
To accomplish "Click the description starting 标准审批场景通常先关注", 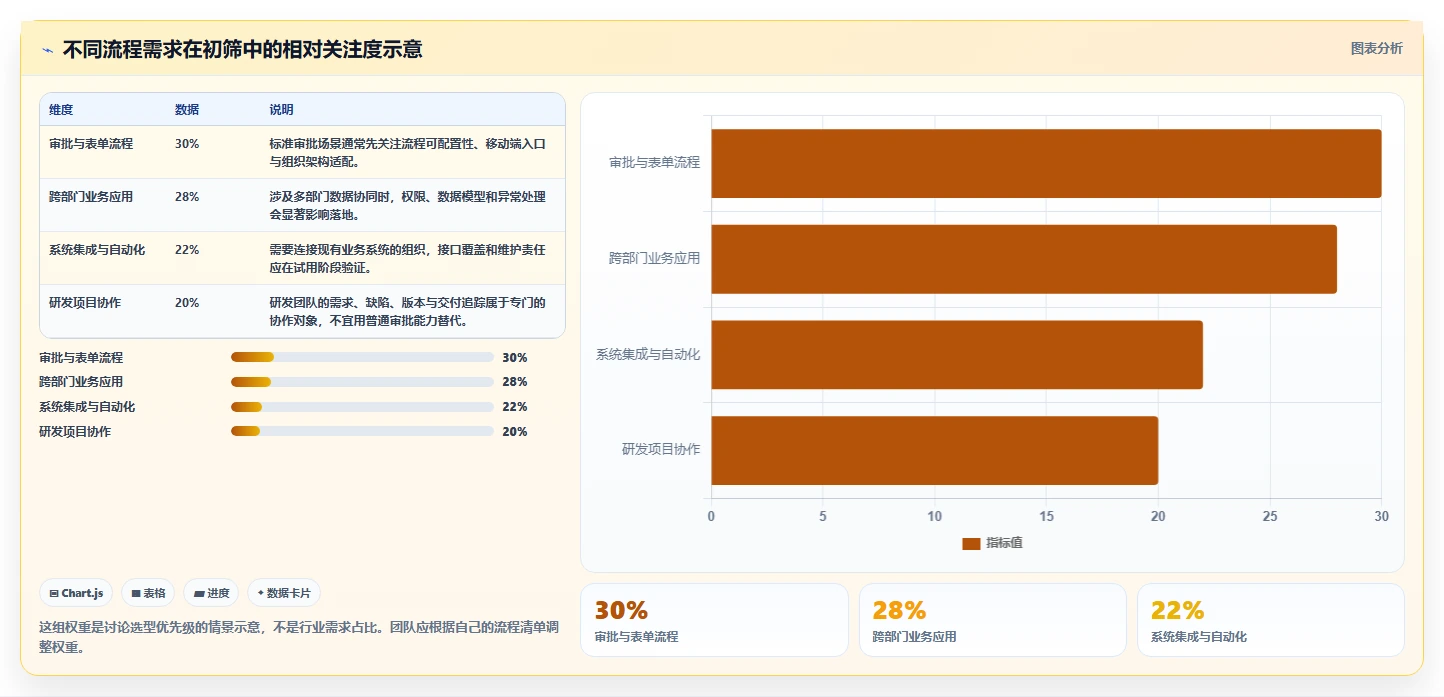I will click(407, 153).
